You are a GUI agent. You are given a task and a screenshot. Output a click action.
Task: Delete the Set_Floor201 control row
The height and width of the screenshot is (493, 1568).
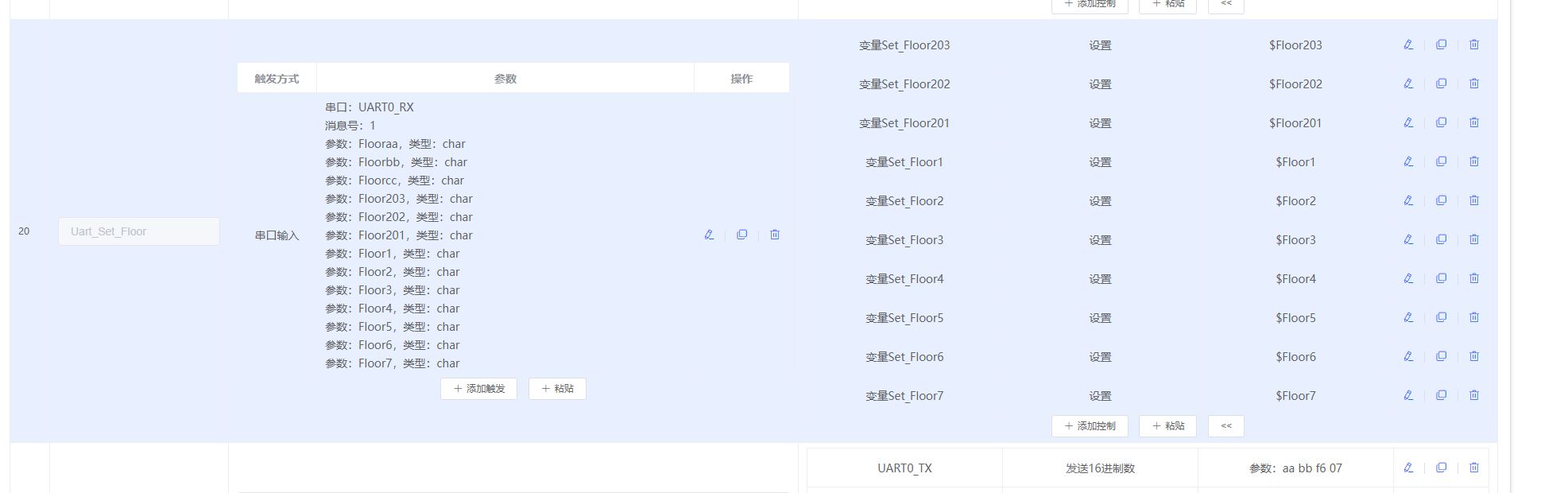coord(1474,122)
